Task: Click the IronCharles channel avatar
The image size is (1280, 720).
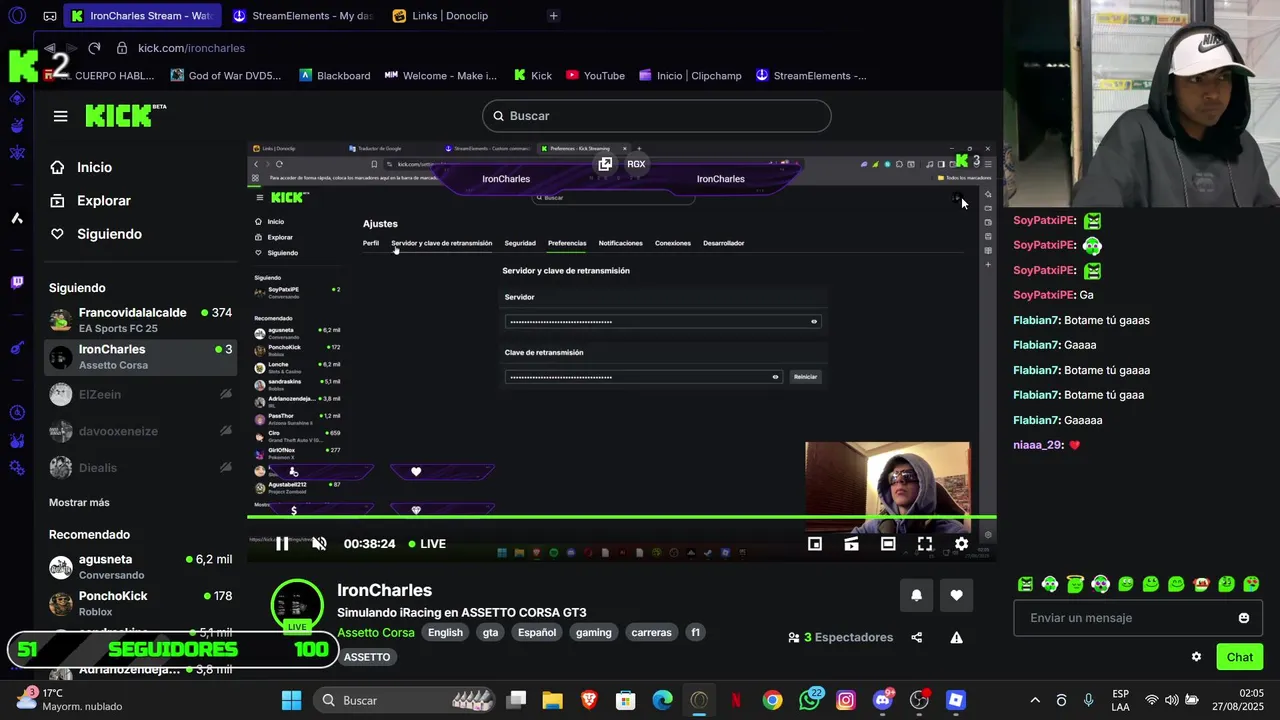Action: (x=297, y=605)
